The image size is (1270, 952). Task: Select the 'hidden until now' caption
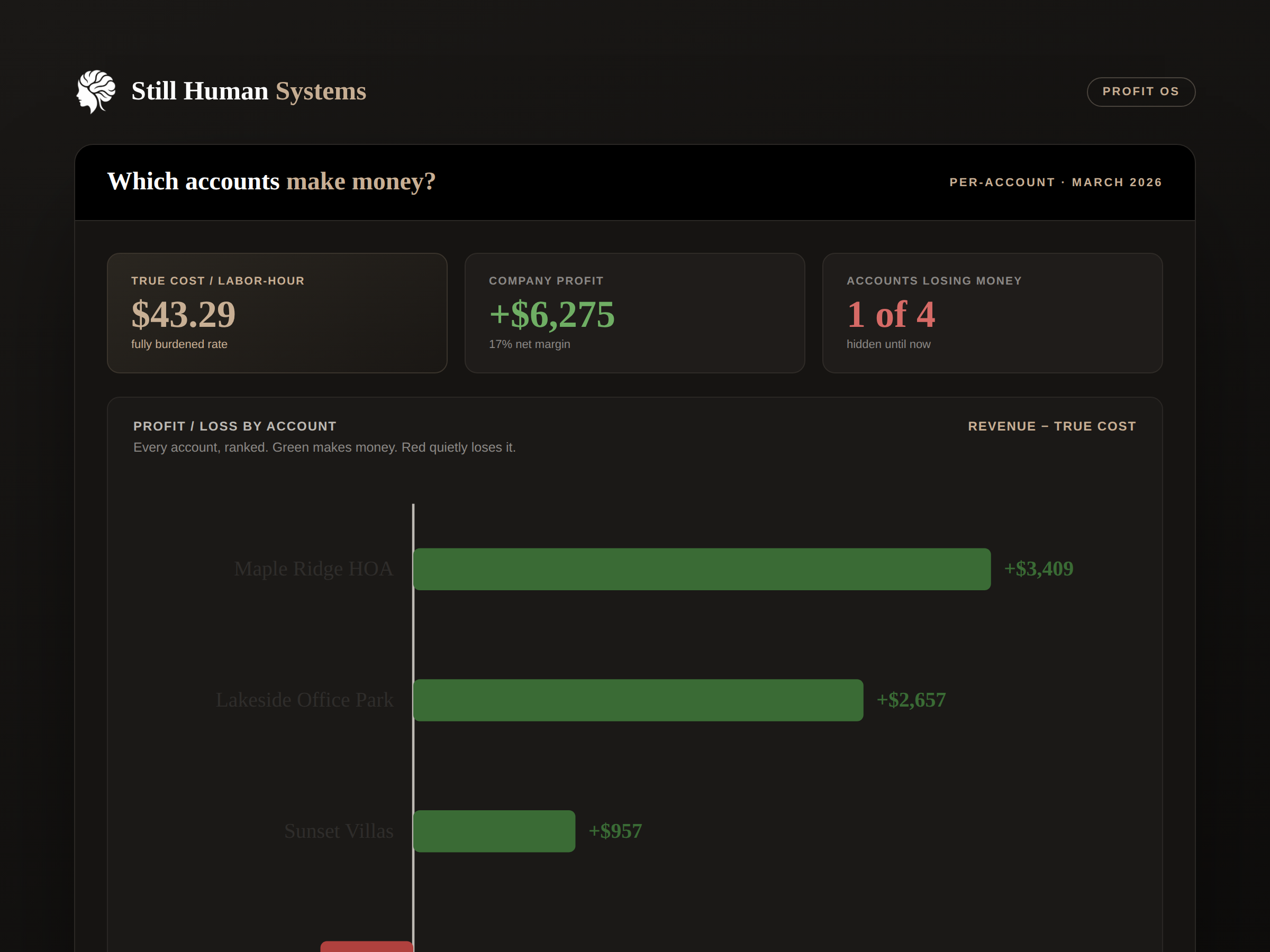(x=889, y=344)
